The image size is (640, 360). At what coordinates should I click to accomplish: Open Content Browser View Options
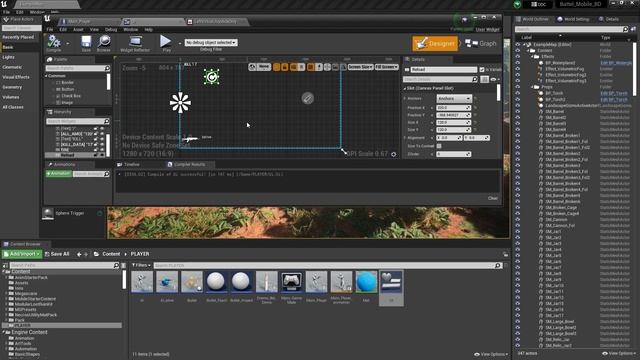pos(491,354)
